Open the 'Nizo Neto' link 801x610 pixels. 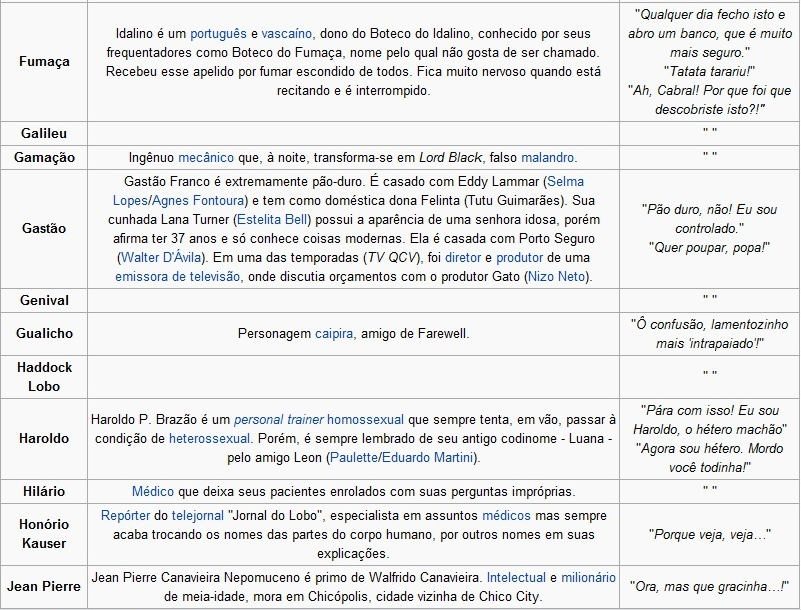[x=556, y=276]
